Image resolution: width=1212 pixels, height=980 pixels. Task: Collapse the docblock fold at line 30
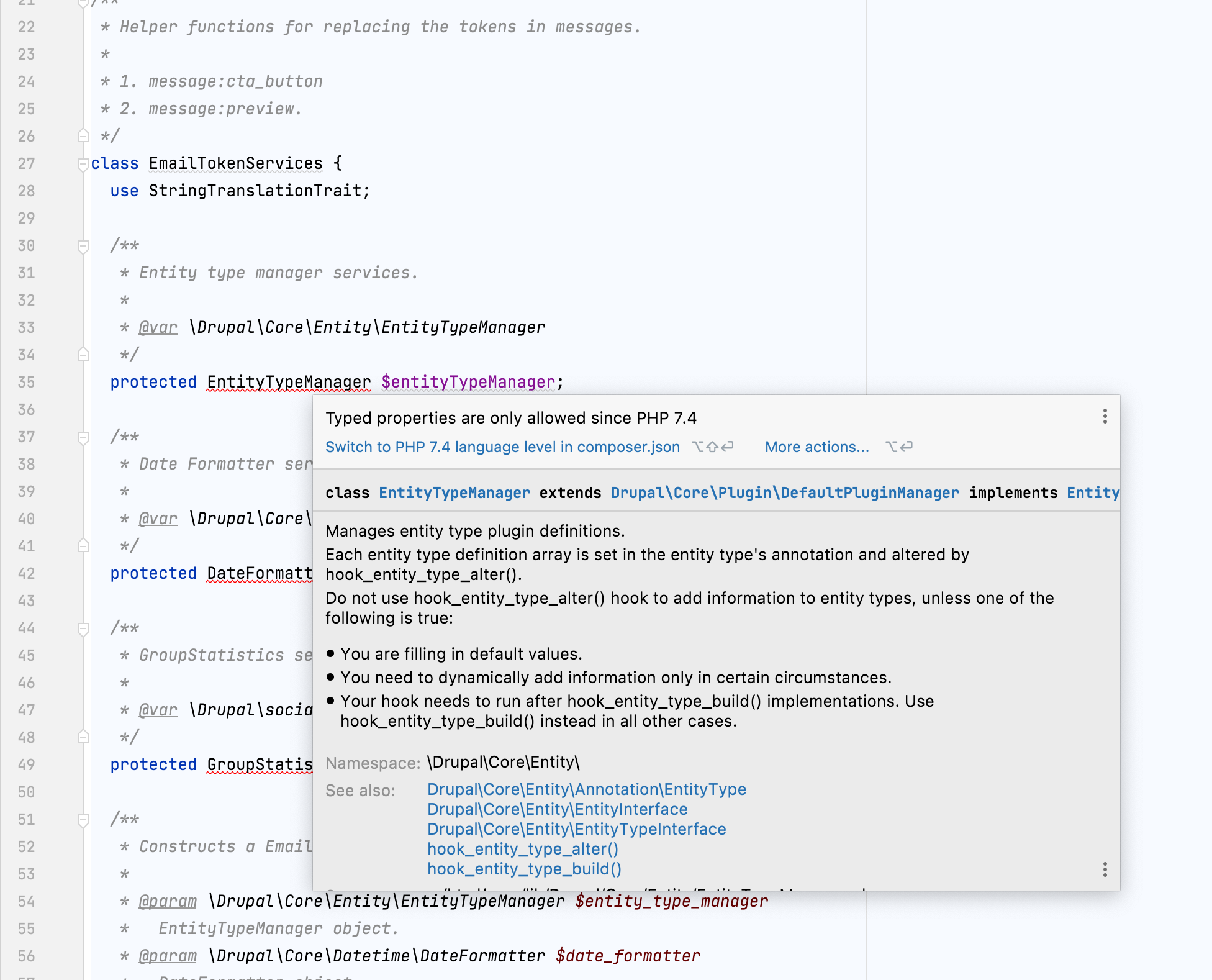(81, 245)
